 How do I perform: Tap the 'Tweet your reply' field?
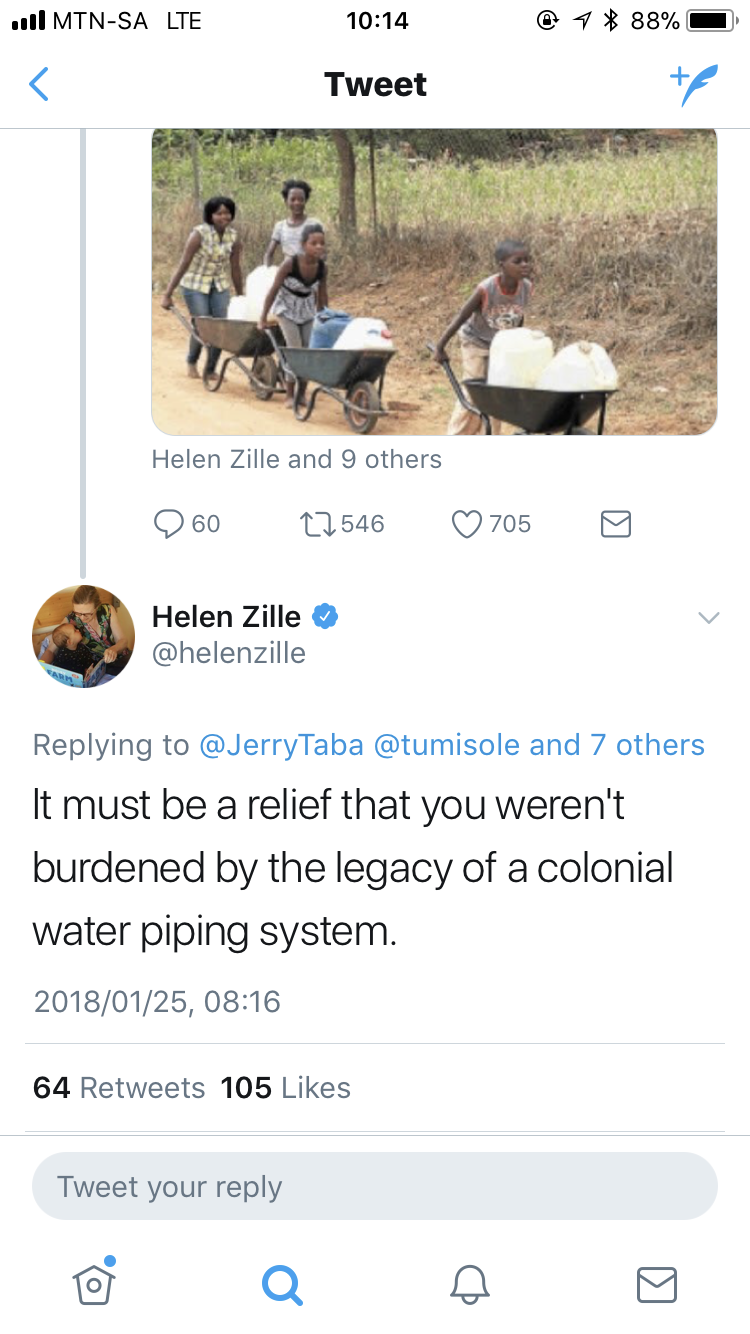tap(374, 1187)
